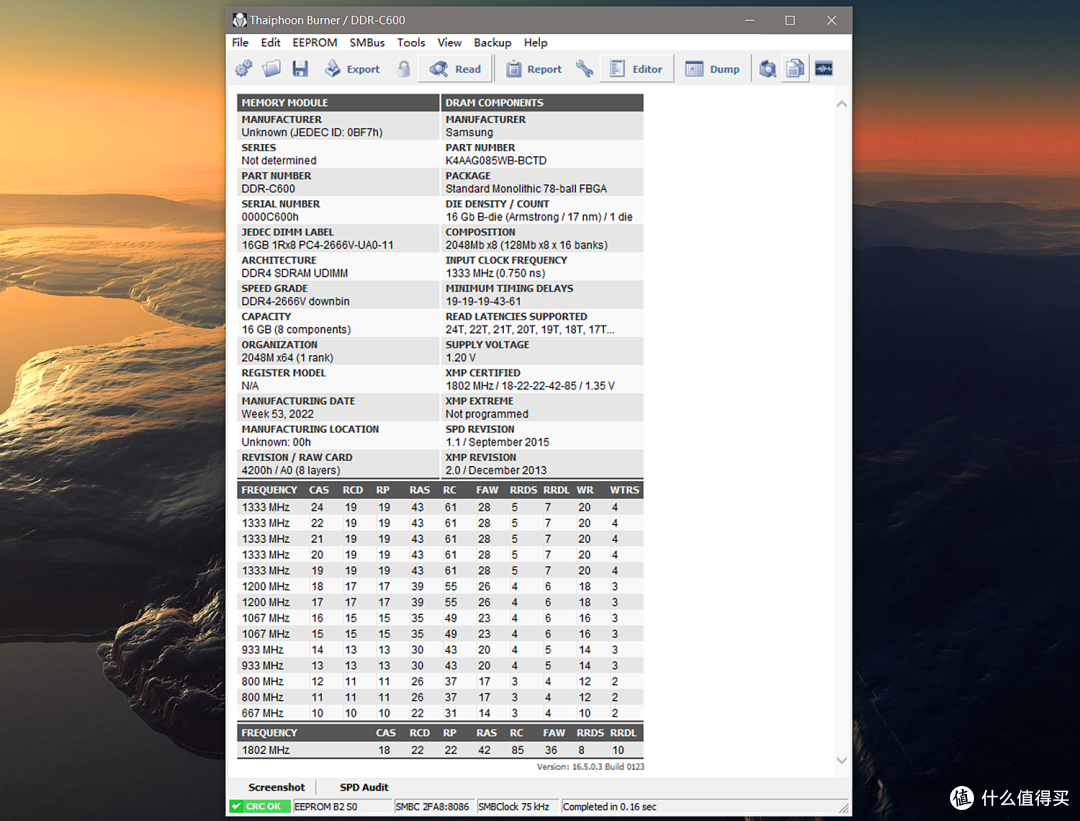
Task: Switch to the SPD Audit tab
Action: point(364,787)
